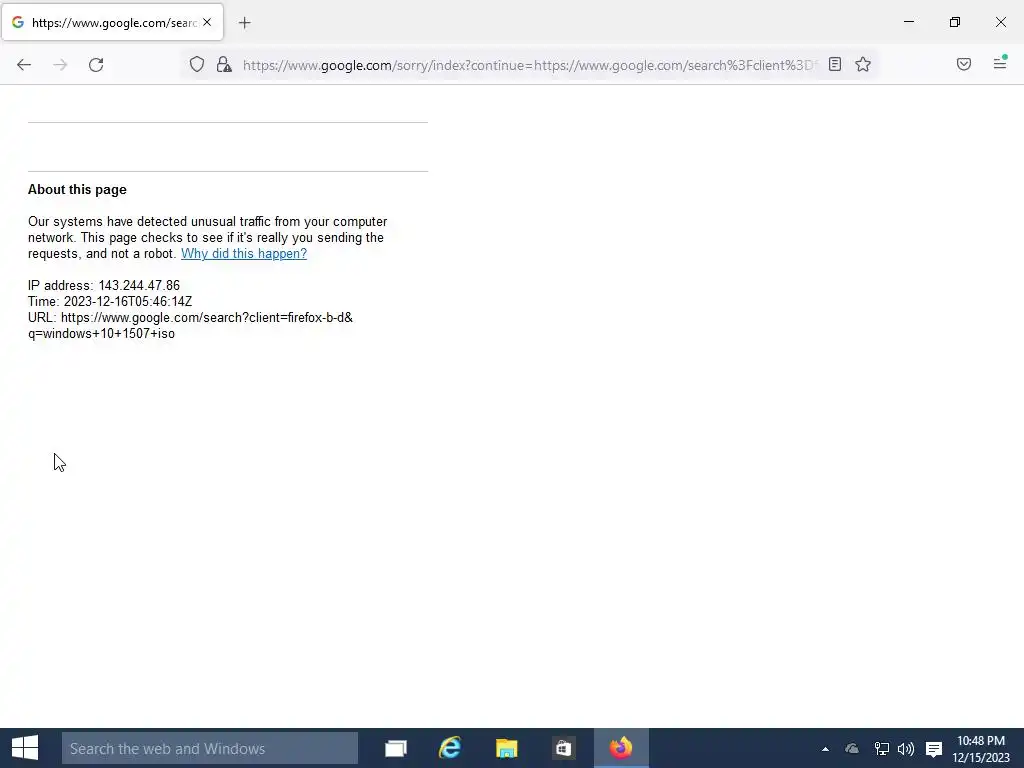Launch Microsoft Edge from taskbar
Screen dimensions: 1024x768
450,748
